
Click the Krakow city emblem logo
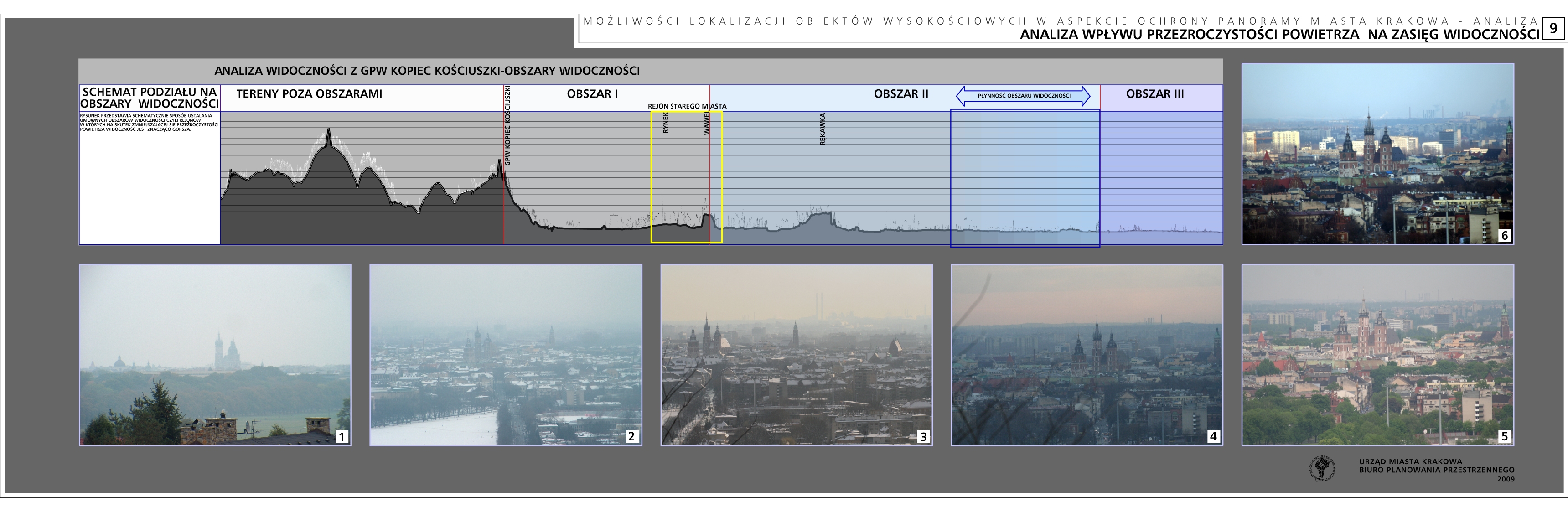click(1322, 469)
